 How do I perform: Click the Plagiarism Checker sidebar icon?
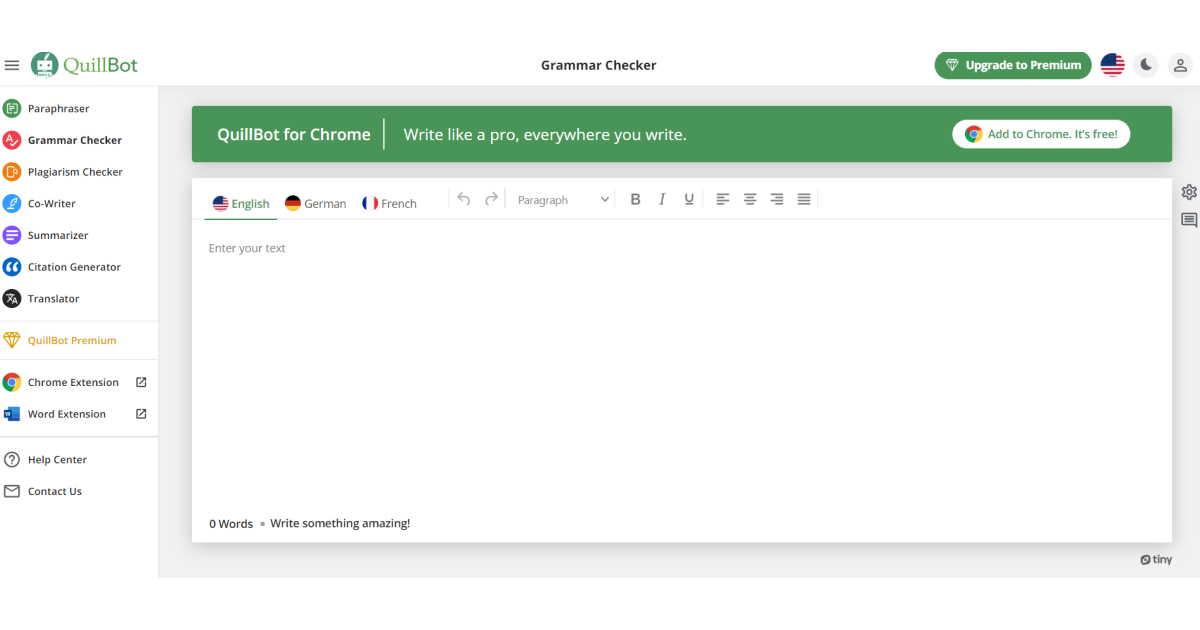point(12,172)
